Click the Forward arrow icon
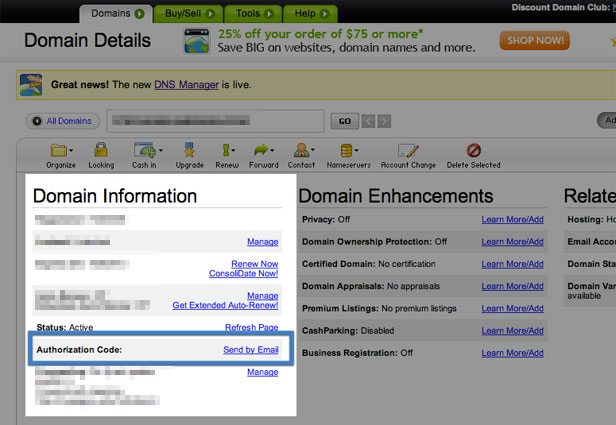This screenshot has width=616, height=425. click(x=263, y=151)
